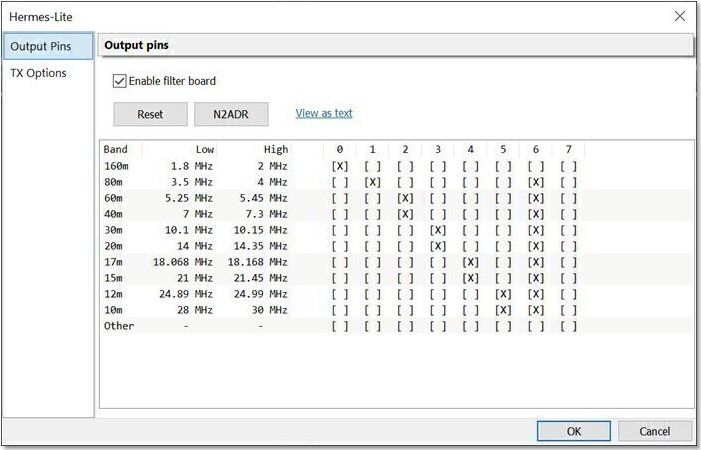The width and height of the screenshot is (701, 450).
Task: Toggle pin 3 for the Other band
Action: (x=438, y=326)
